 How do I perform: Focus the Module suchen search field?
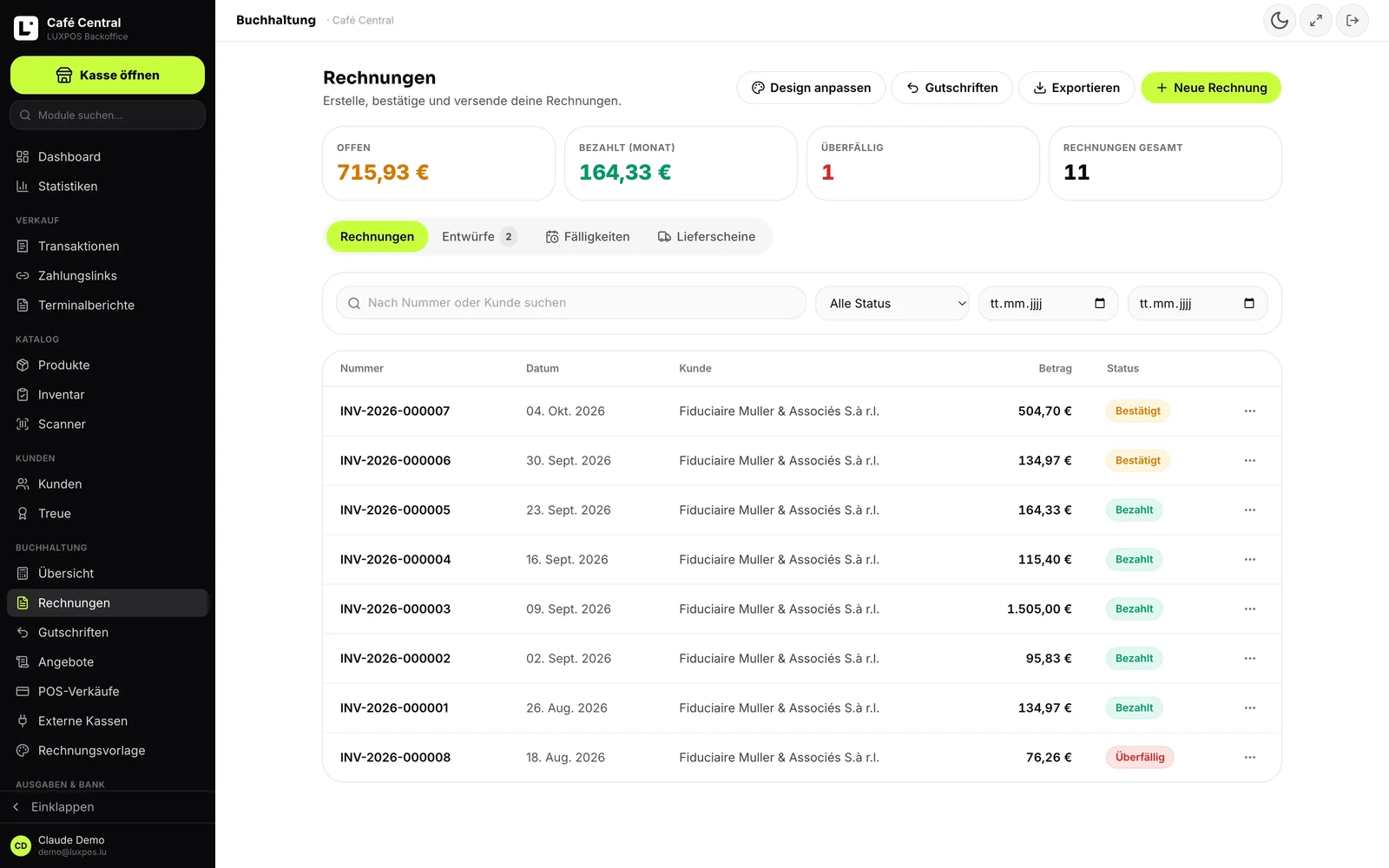point(108,115)
